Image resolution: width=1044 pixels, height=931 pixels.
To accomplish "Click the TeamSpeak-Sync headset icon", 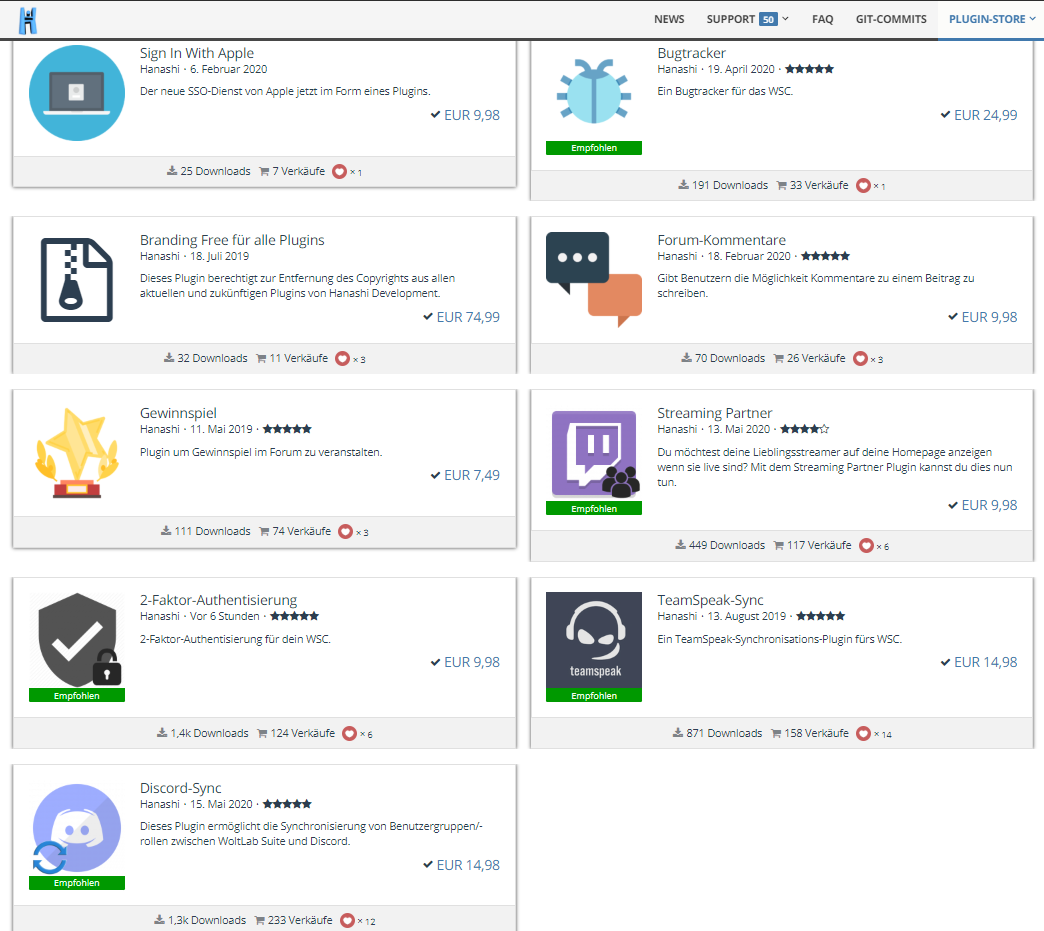I will tap(593, 640).
